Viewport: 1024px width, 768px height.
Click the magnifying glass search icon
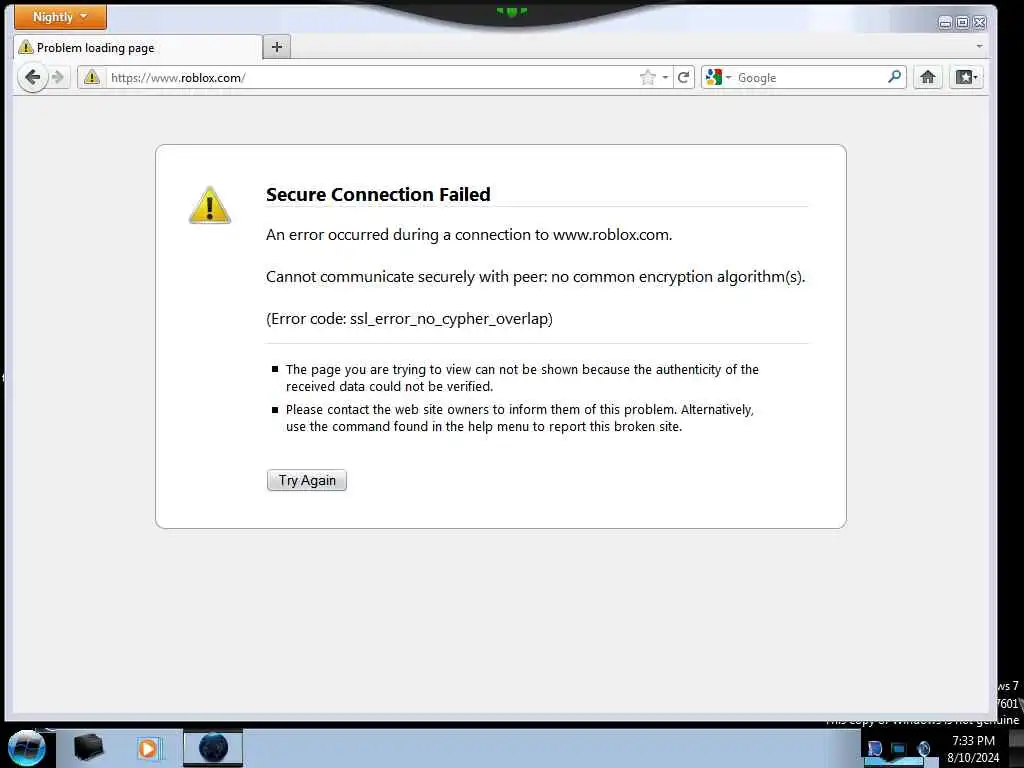pyautogui.click(x=895, y=77)
